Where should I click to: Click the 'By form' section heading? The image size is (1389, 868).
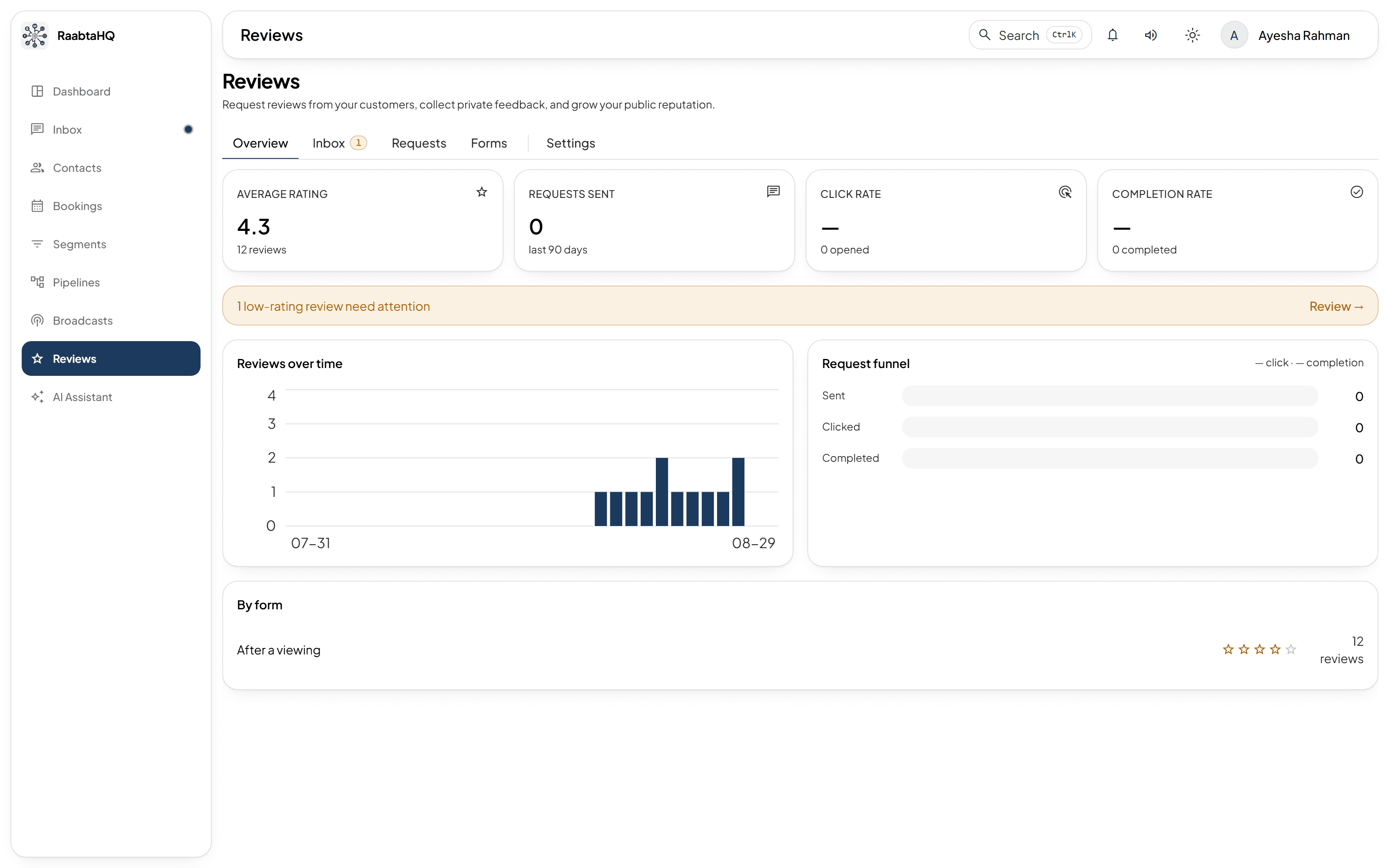tap(260, 605)
